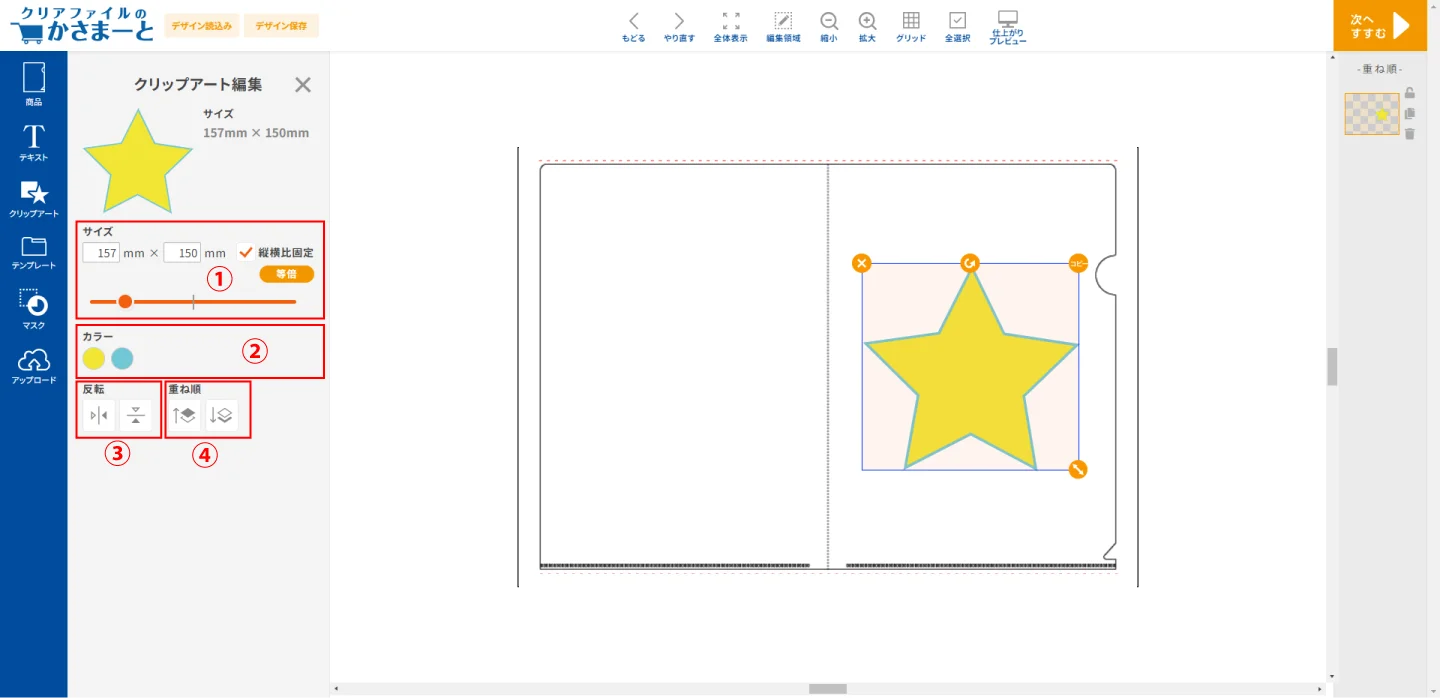Select the テキスト text tool
1440x698 pixels.
34,143
